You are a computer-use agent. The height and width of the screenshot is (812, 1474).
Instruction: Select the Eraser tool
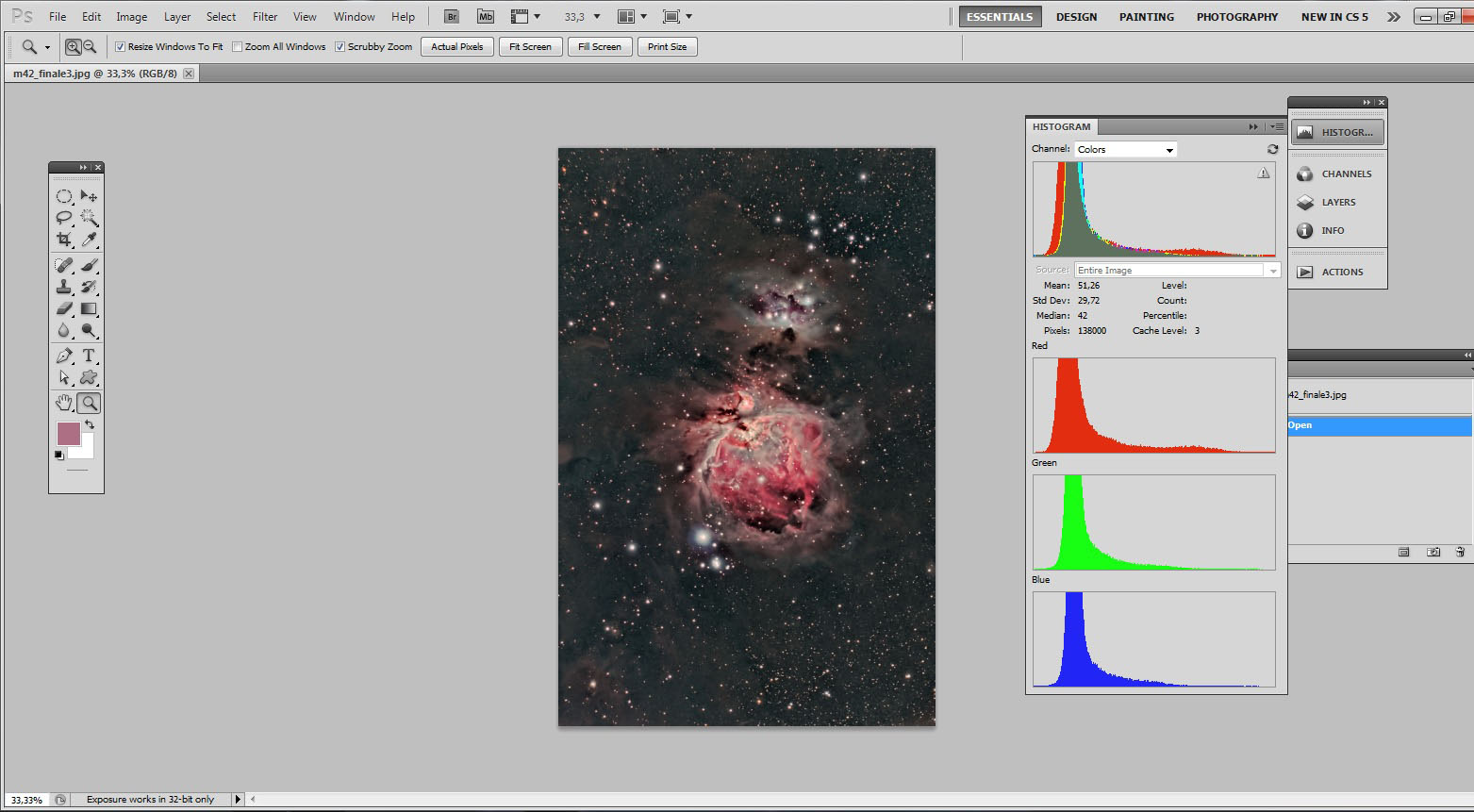pos(64,308)
